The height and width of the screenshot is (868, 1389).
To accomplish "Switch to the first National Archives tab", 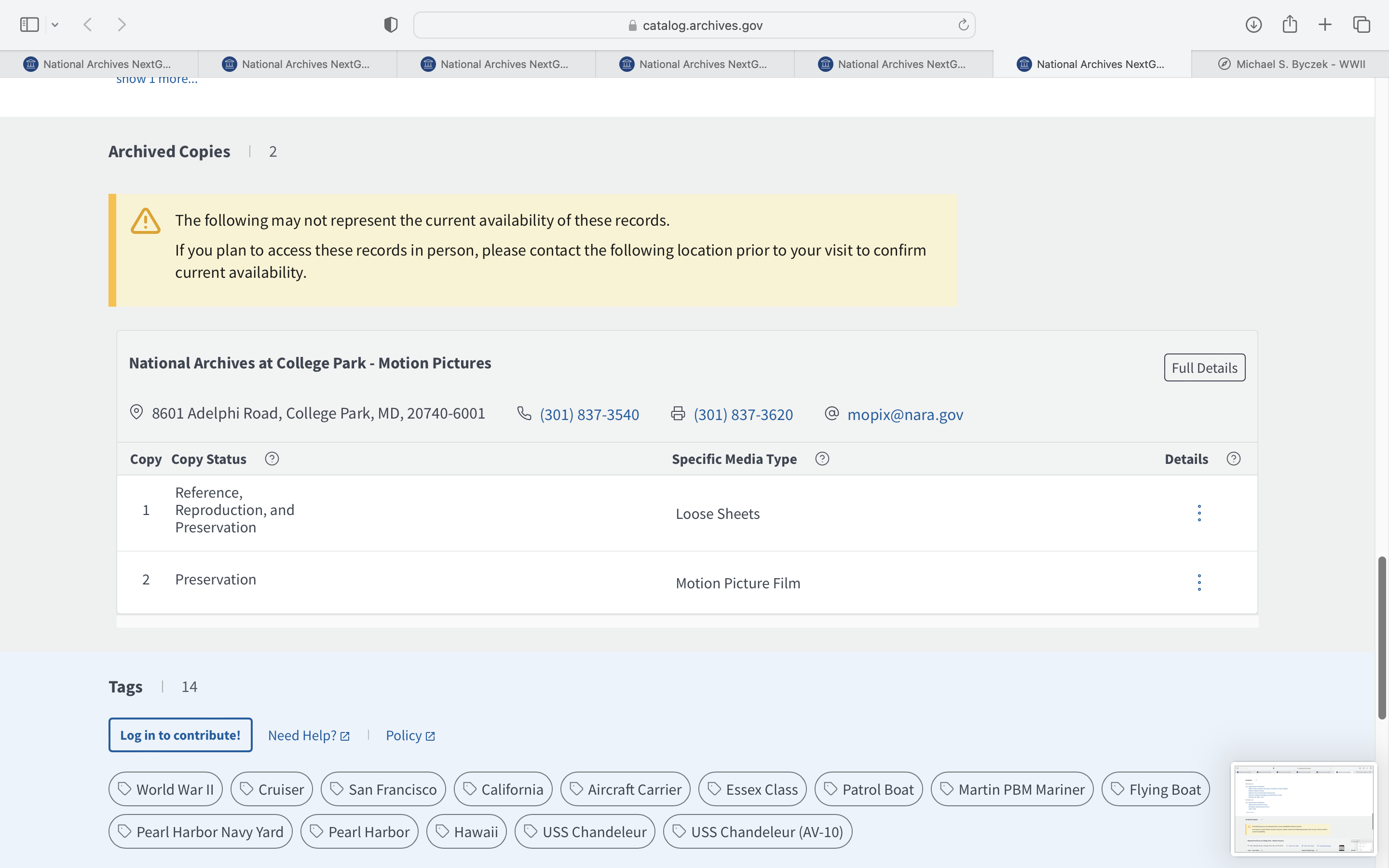I will [99, 64].
